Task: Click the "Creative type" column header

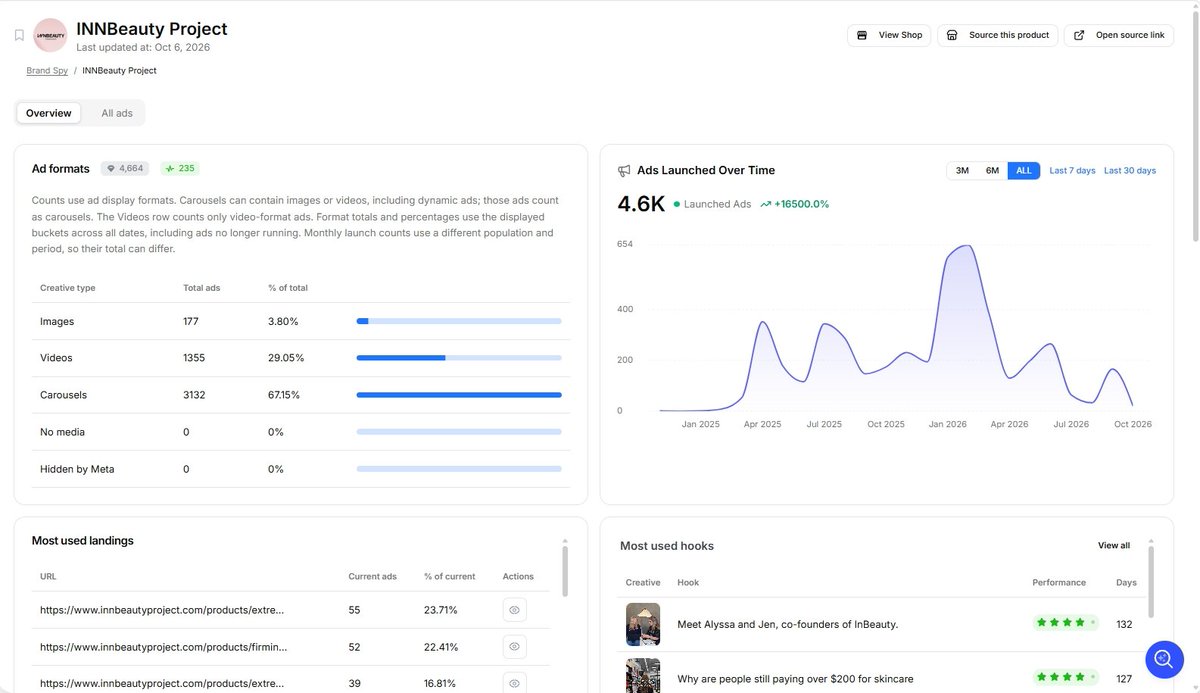Action: tap(68, 288)
